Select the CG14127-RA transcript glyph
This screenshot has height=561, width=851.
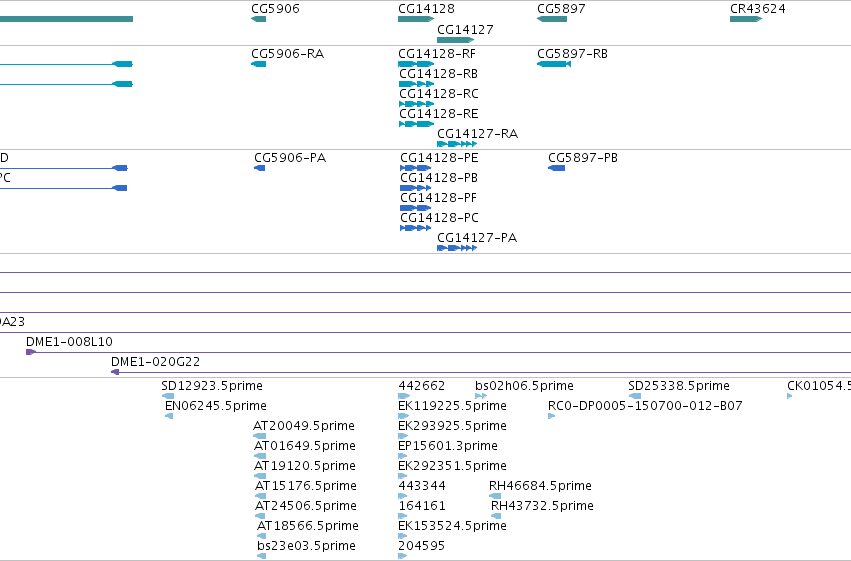click(457, 144)
